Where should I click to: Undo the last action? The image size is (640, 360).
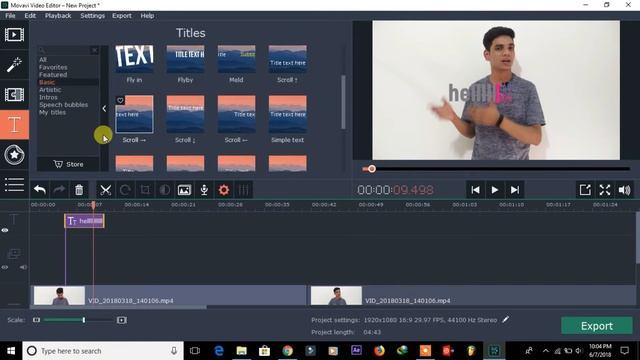pos(40,190)
